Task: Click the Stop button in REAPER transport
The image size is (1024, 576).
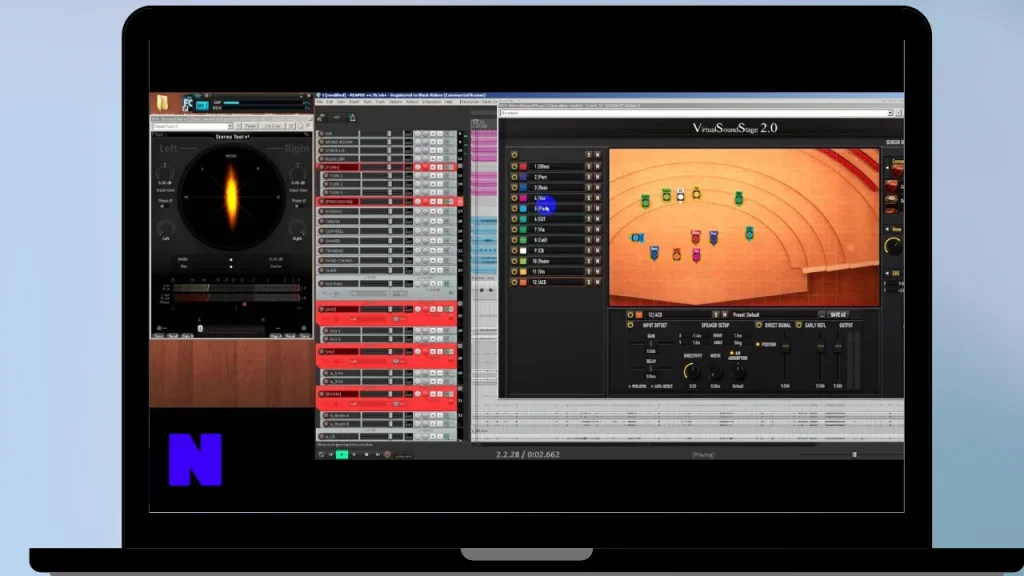Action: coord(366,455)
